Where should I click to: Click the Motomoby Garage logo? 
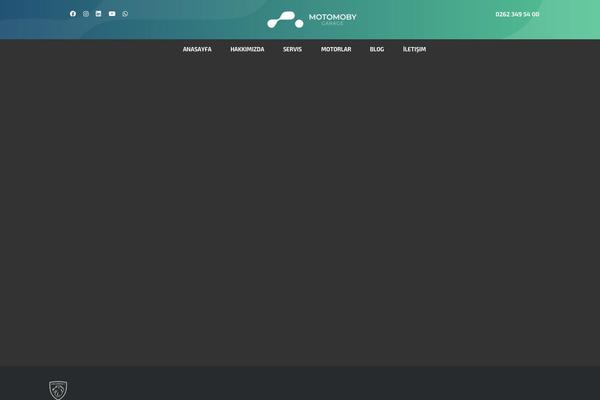point(312,19)
